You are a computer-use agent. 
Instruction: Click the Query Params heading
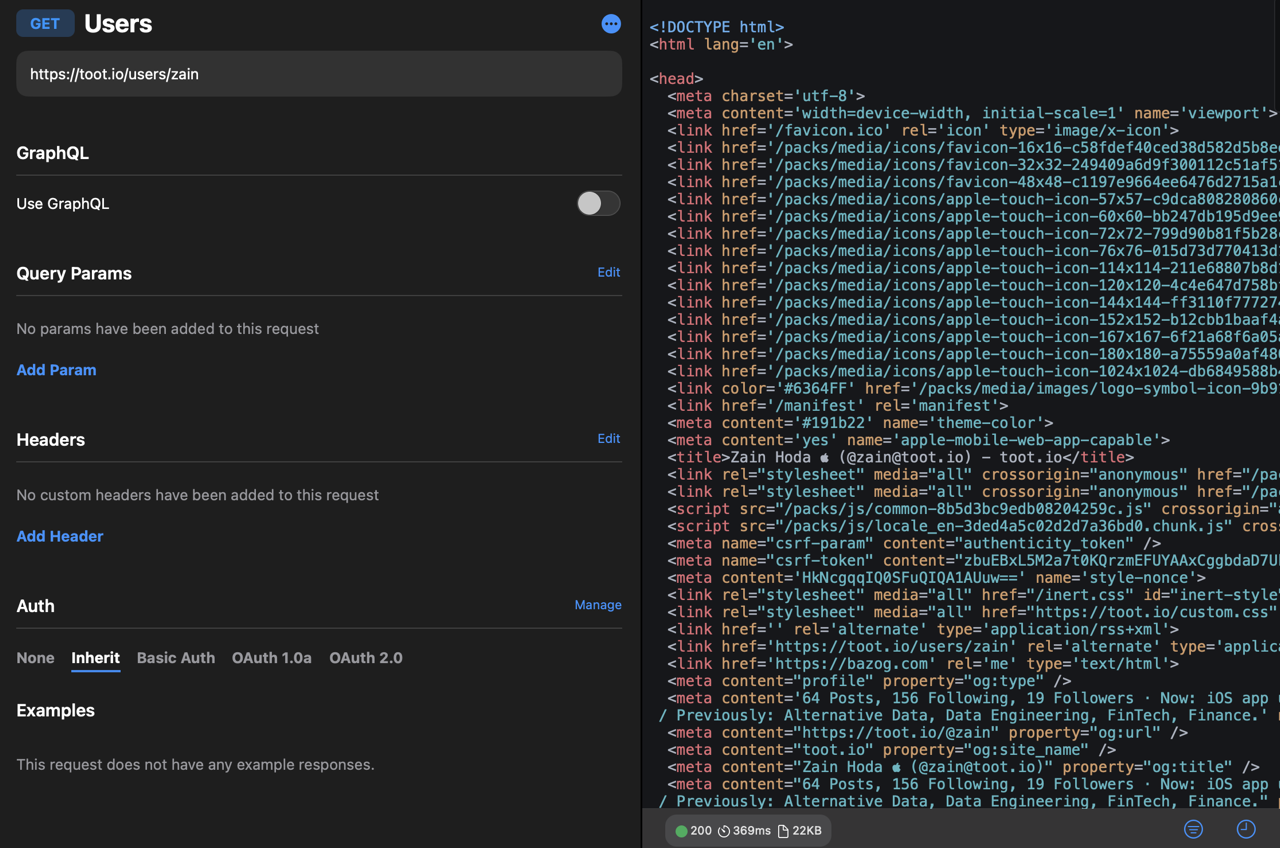pyautogui.click(x=74, y=273)
